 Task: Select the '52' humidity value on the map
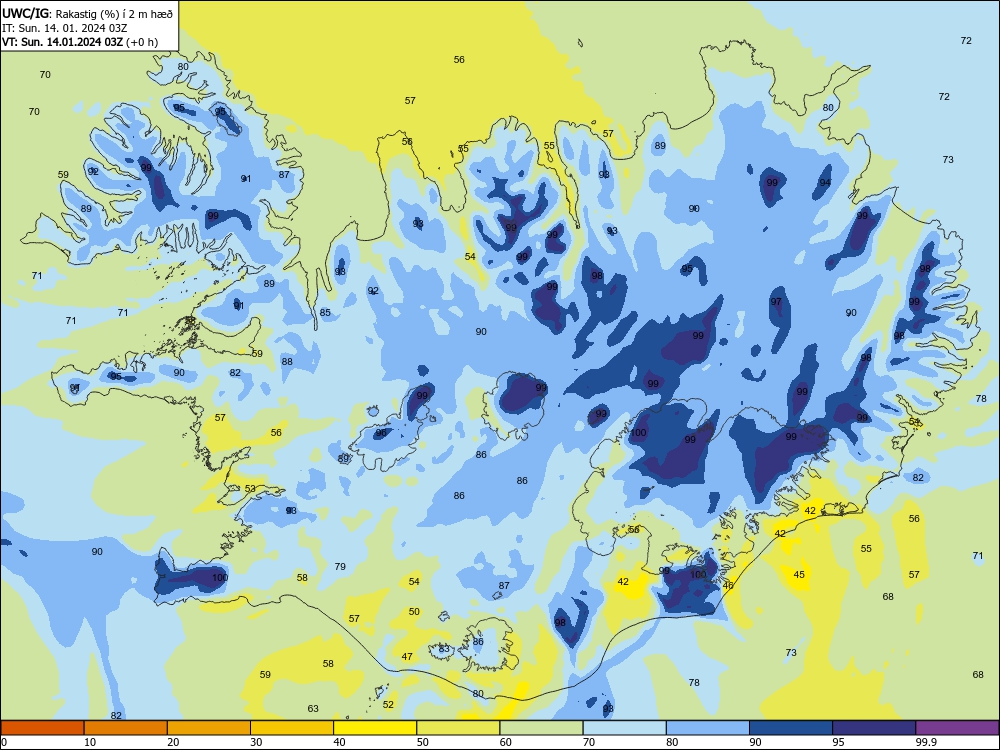pyautogui.click(x=388, y=705)
